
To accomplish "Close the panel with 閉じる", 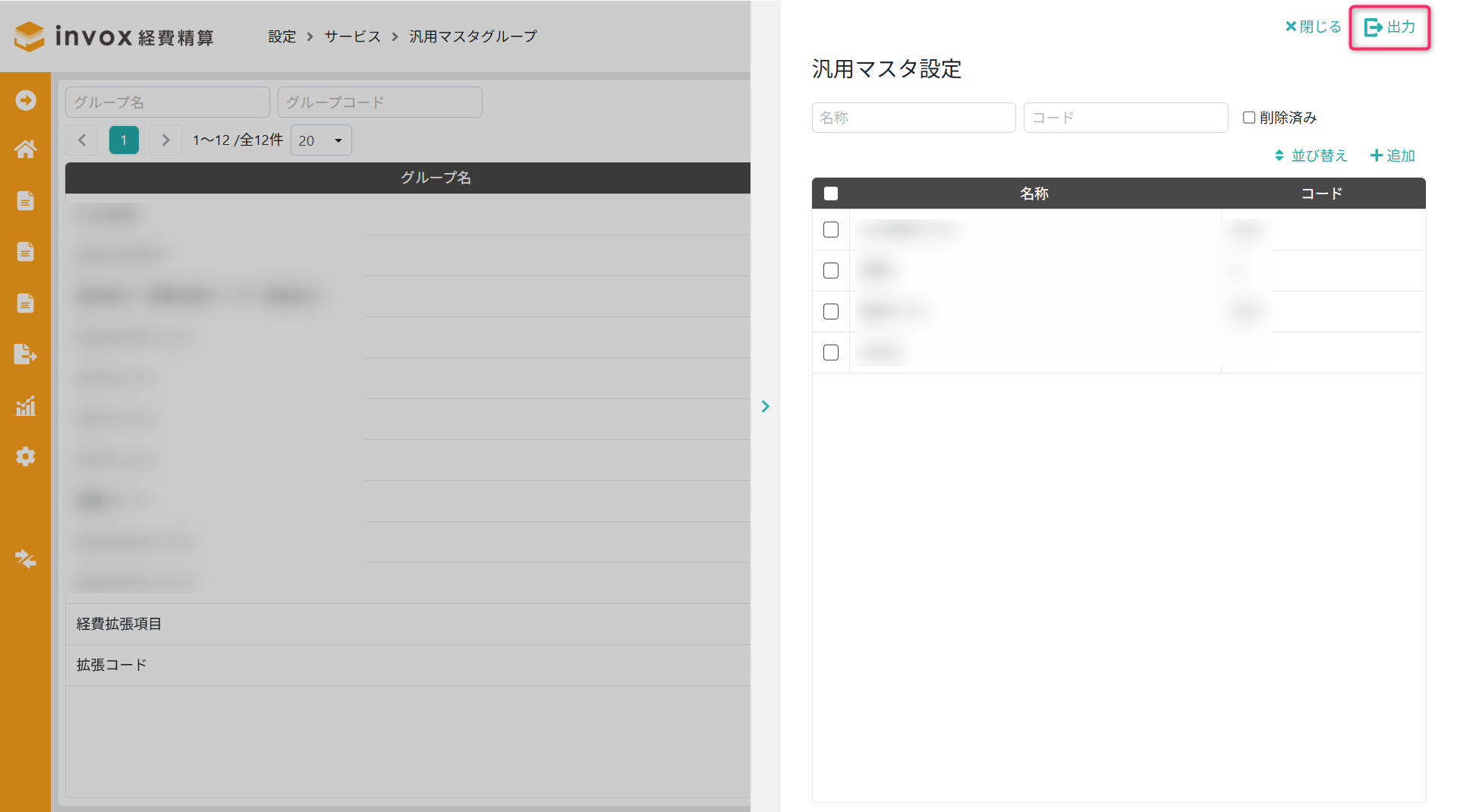I will (1313, 27).
